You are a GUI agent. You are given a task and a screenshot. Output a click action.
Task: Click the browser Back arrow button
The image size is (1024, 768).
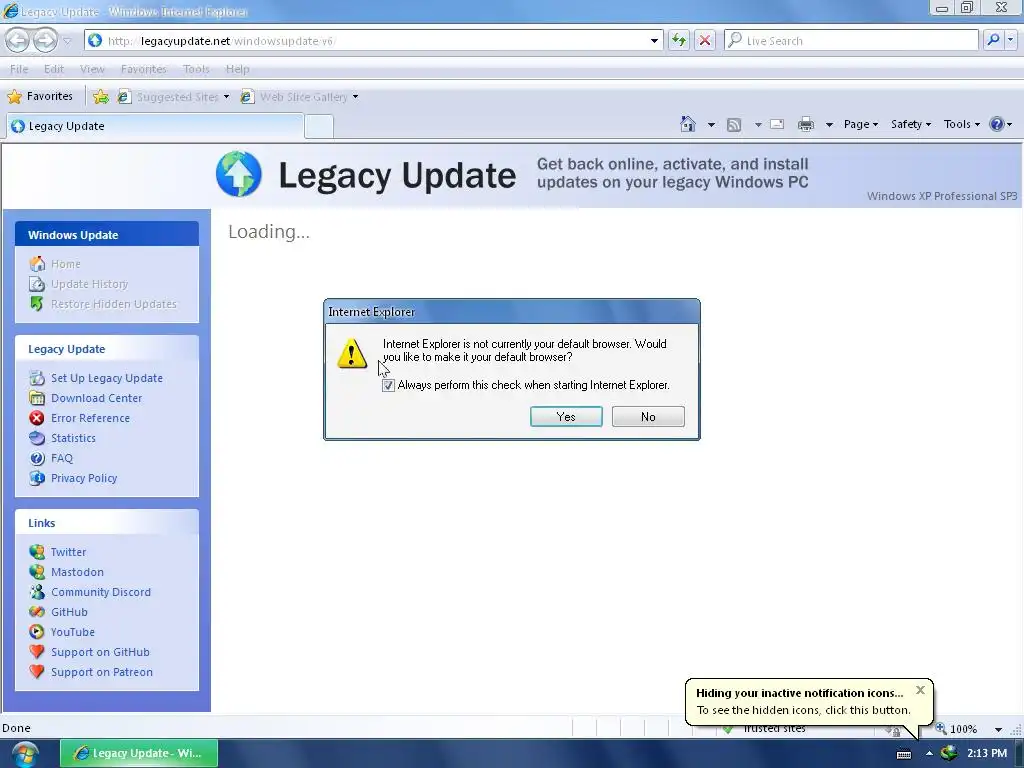point(18,40)
